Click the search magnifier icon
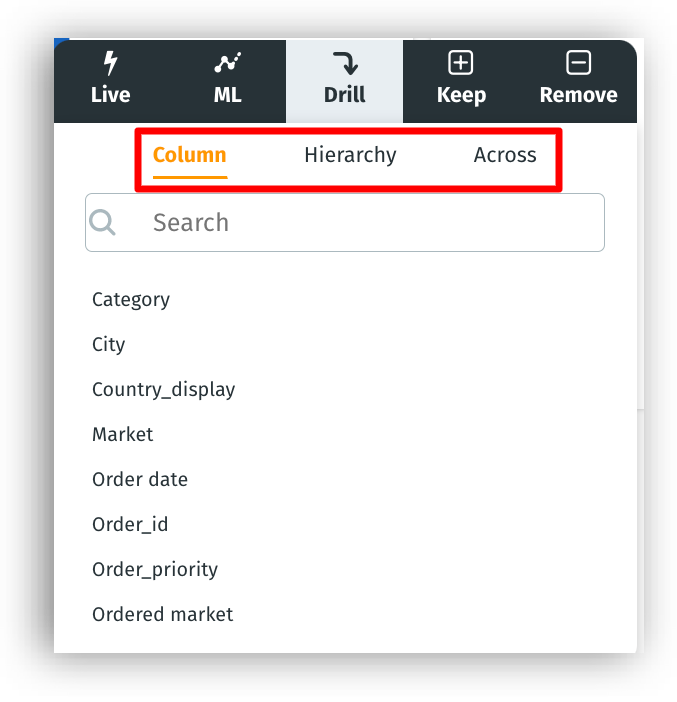 coord(103,222)
